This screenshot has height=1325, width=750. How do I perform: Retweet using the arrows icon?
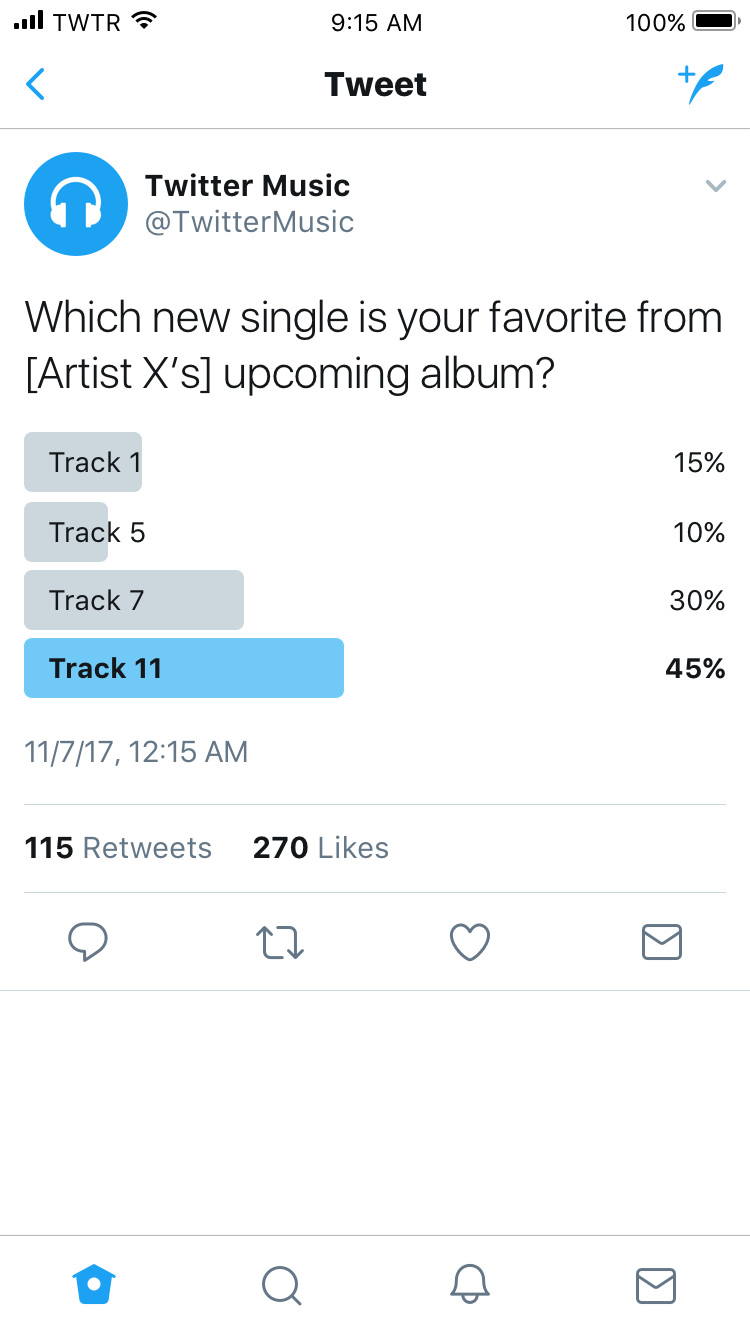click(280, 942)
